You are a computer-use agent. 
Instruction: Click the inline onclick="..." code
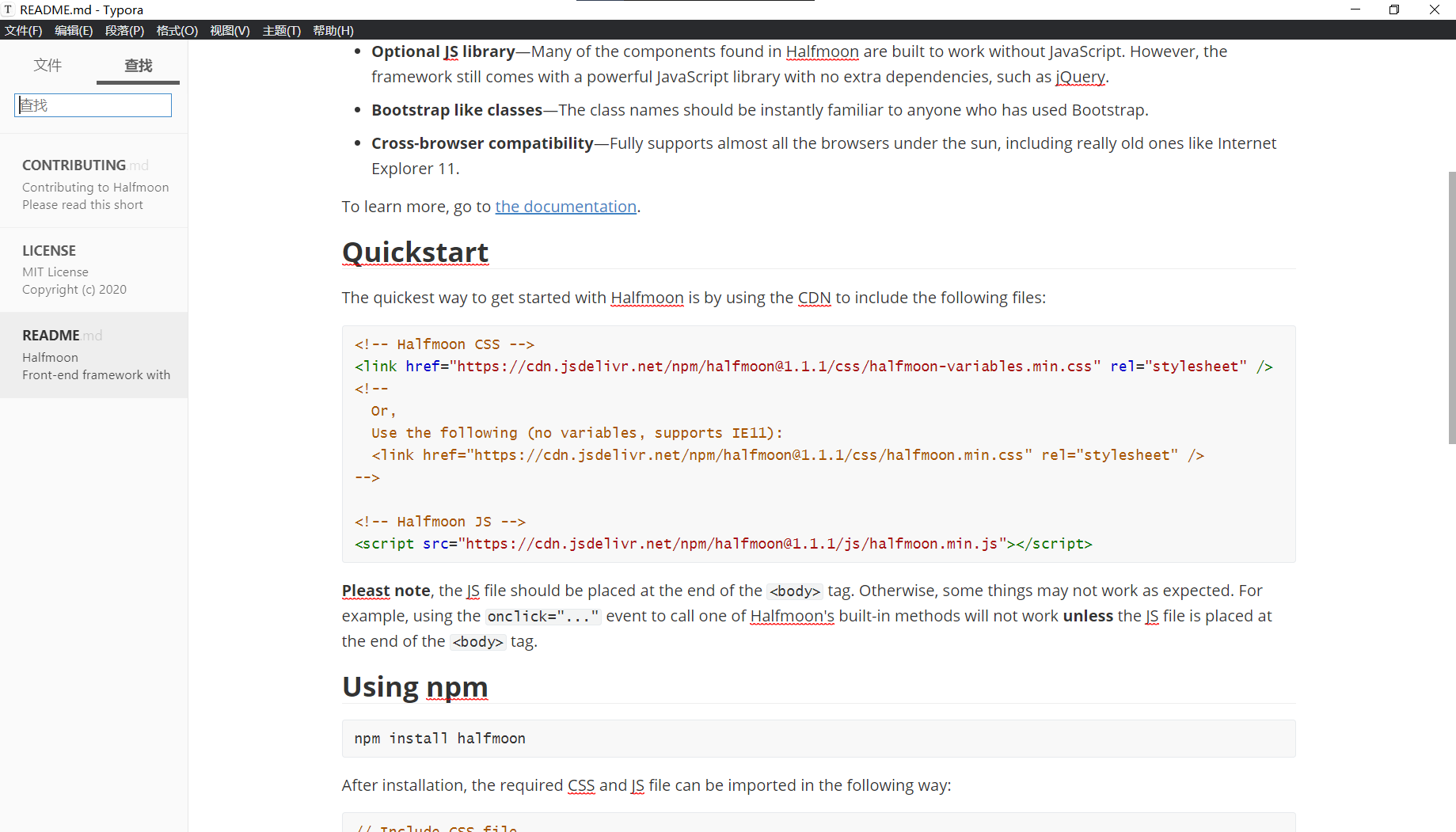[543, 616]
